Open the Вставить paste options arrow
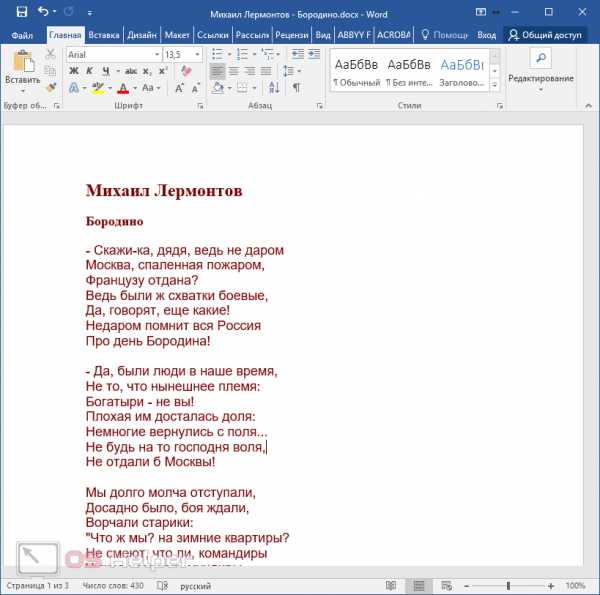The image size is (600, 595). pos(23,91)
